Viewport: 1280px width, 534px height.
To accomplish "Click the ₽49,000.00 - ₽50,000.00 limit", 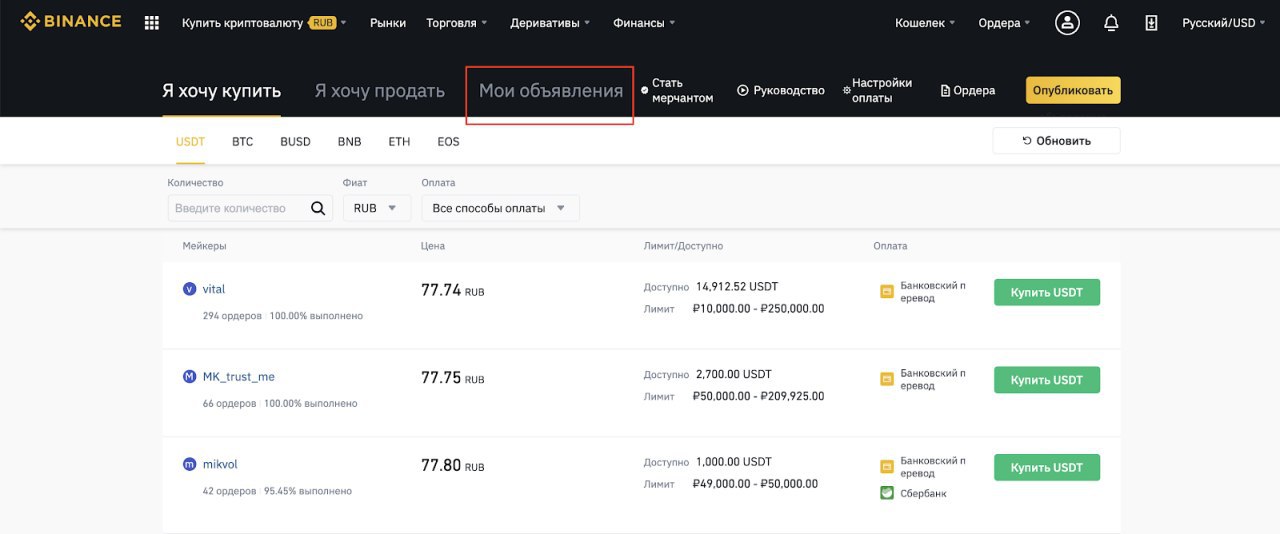I will 755,484.
